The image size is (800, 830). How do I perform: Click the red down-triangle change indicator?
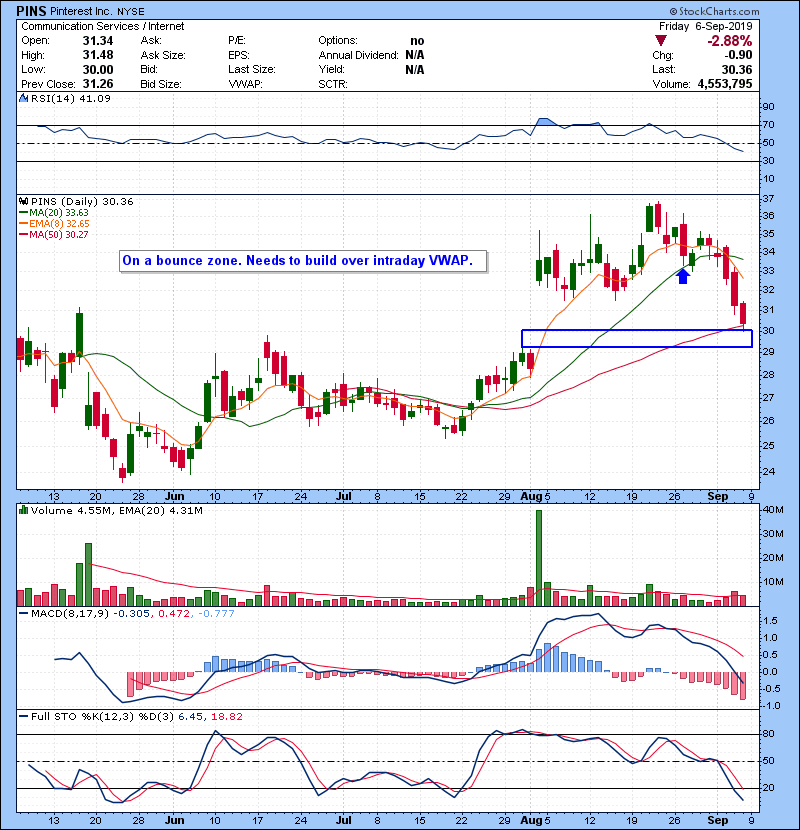pyautogui.click(x=660, y=41)
